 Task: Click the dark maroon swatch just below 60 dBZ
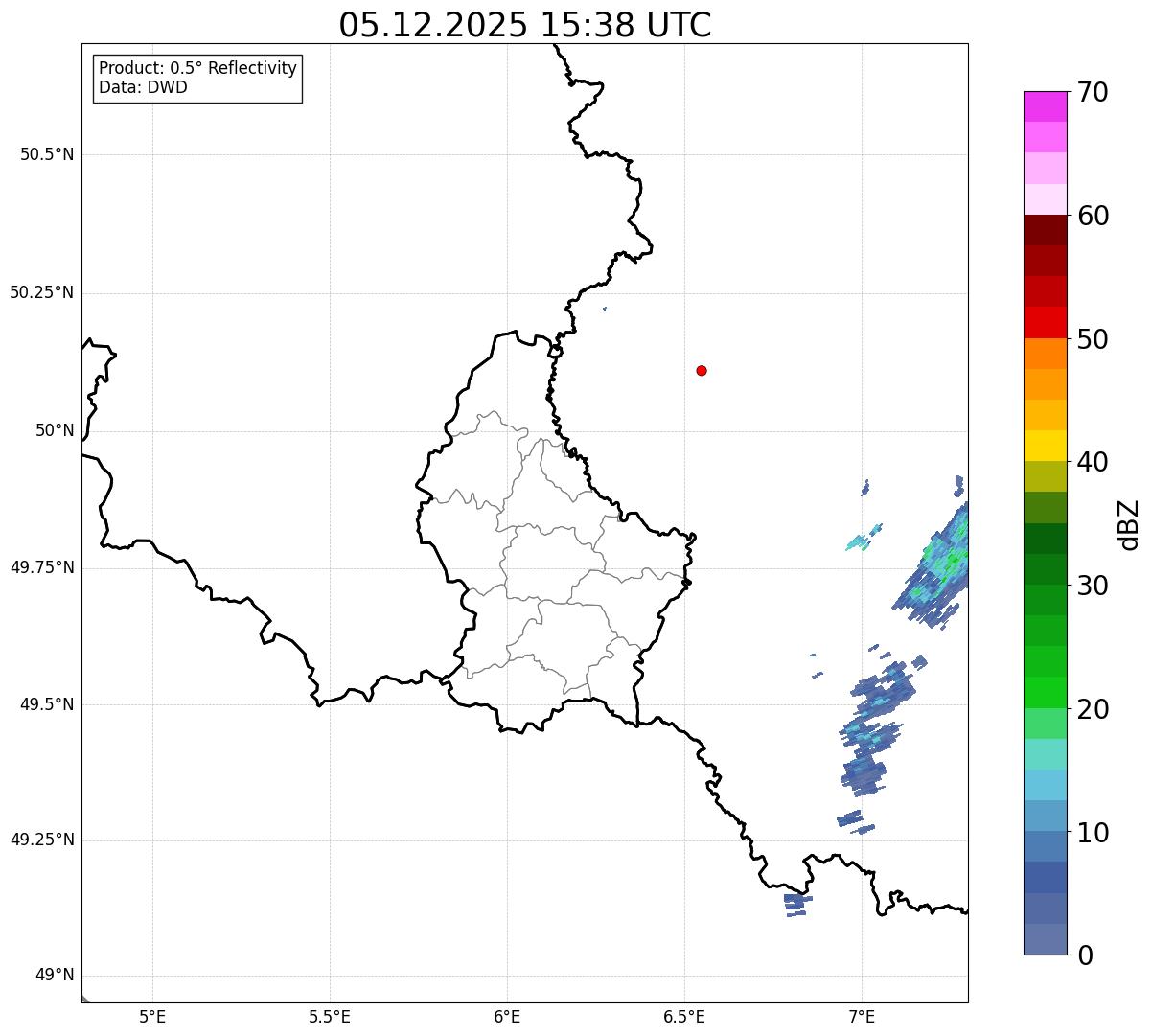1045,230
